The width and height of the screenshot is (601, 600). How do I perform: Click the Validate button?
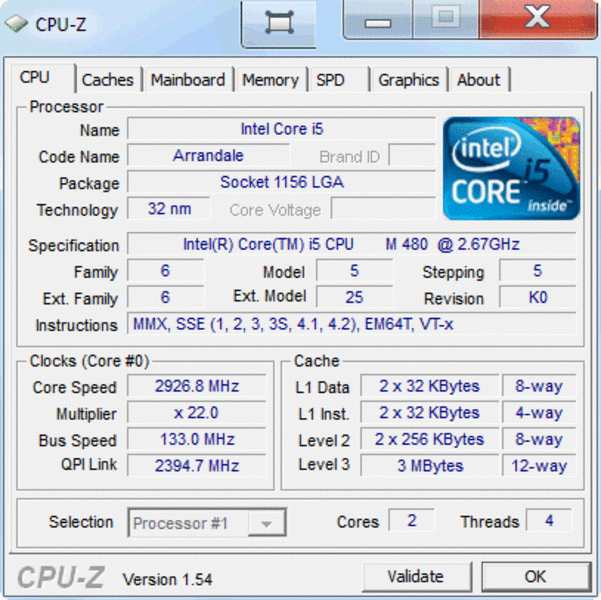pos(417,577)
